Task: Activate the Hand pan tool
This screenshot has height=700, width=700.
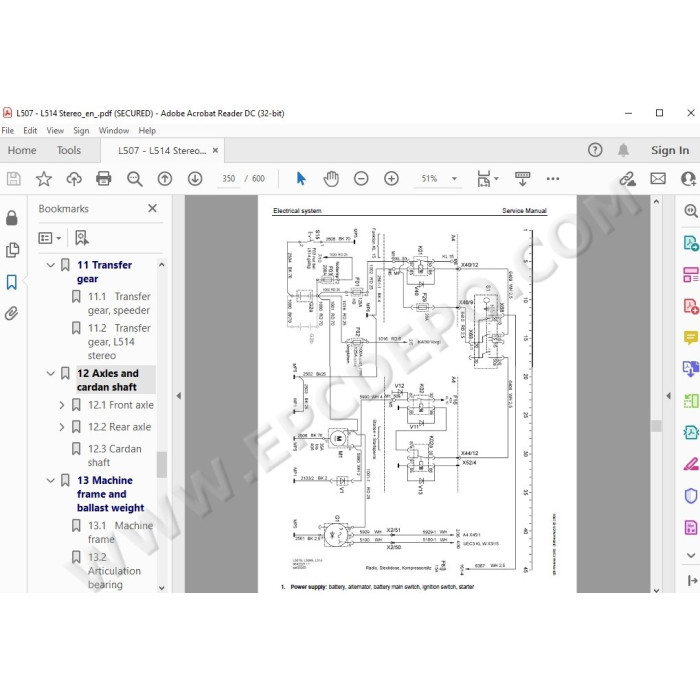Action: coord(331,179)
